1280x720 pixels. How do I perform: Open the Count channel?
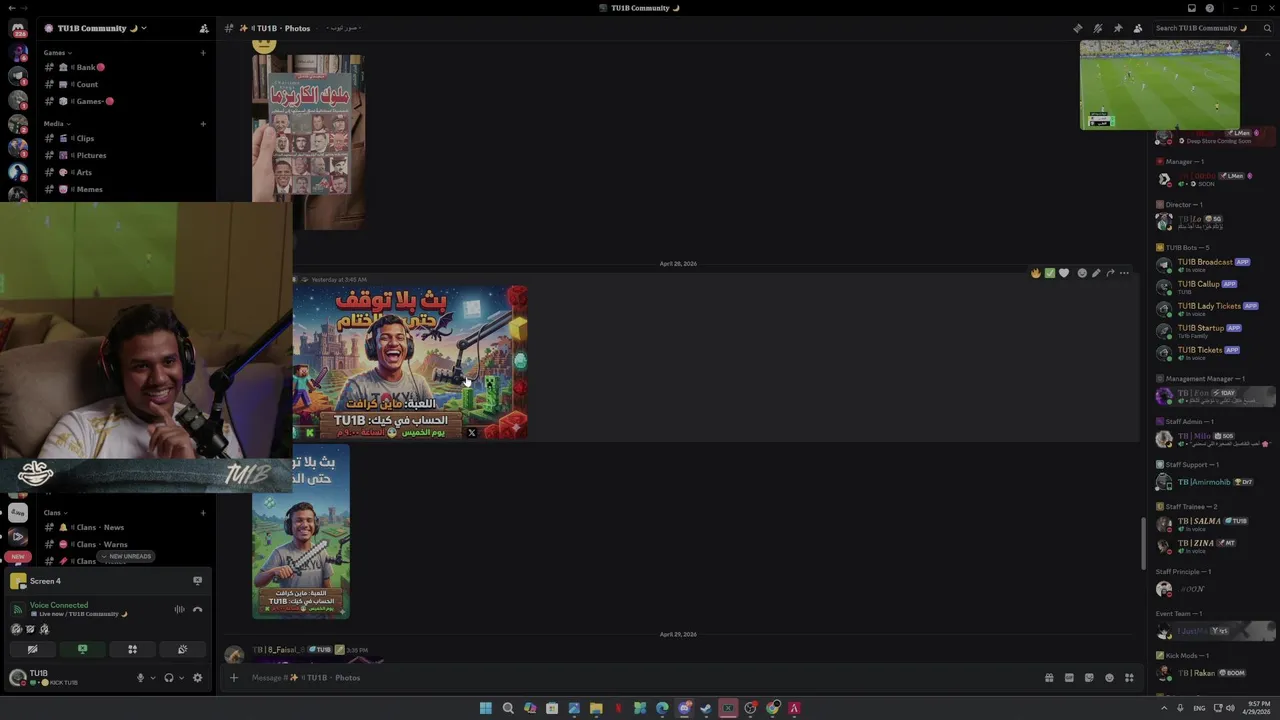[86, 84]
